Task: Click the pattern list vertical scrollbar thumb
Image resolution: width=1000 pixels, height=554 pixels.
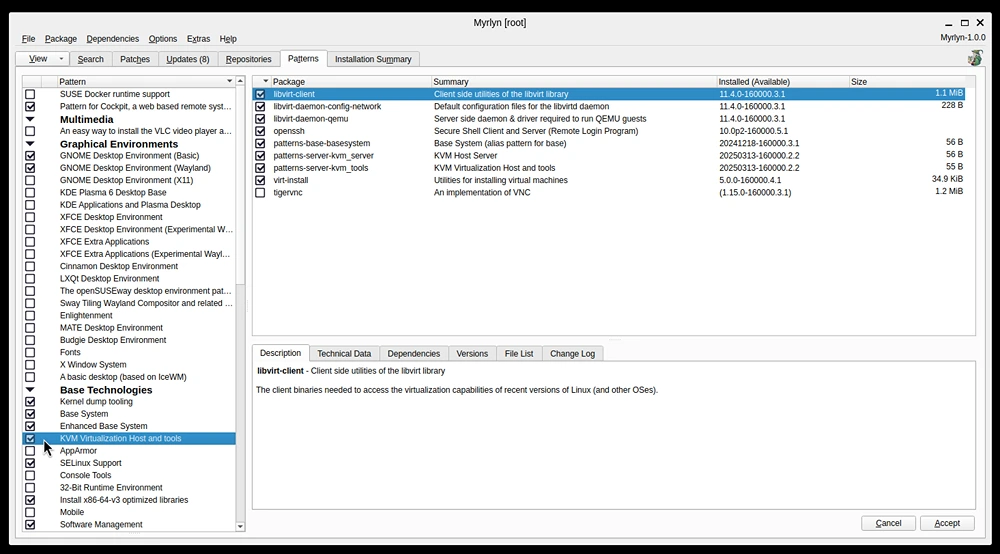Action: 240,186
